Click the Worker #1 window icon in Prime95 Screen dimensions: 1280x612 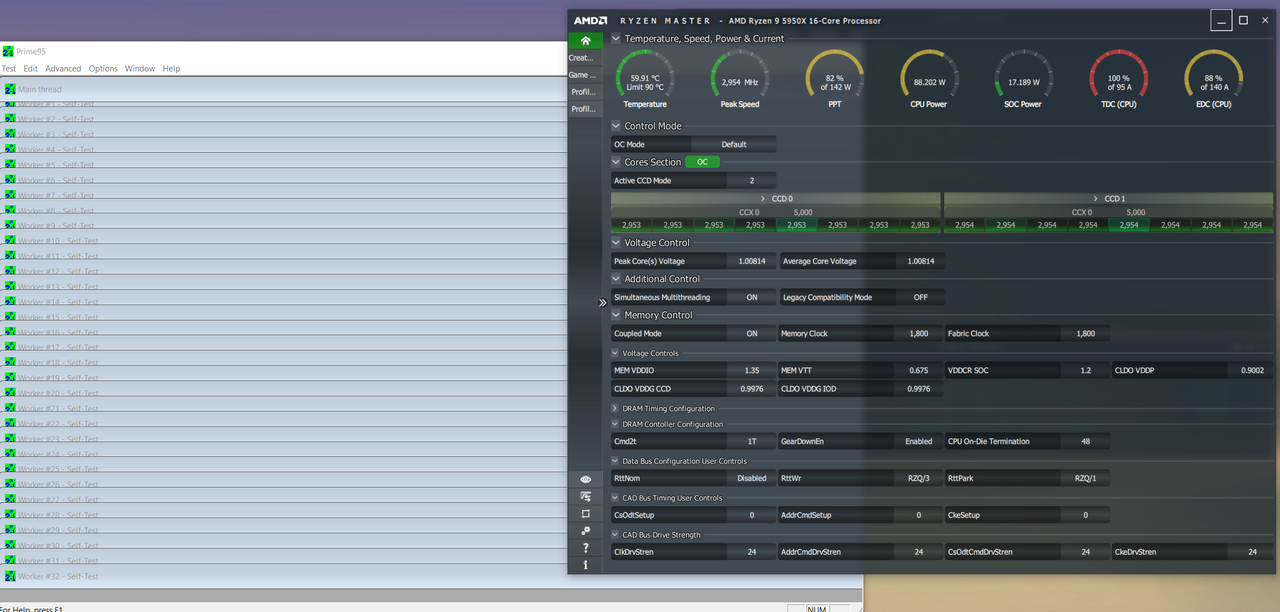[10, 104]
